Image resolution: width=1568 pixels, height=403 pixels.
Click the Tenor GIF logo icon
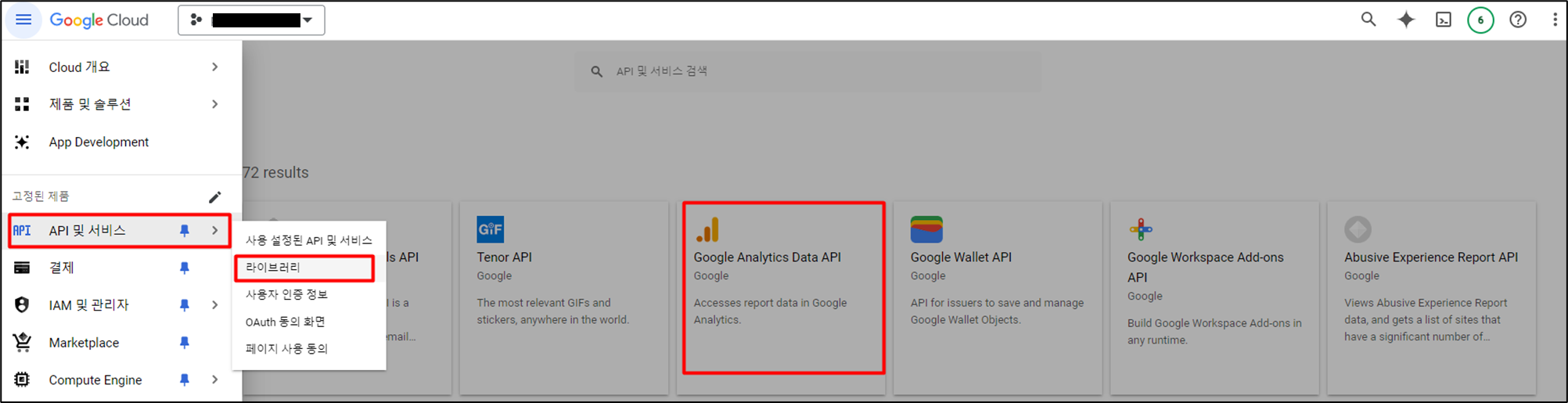pyautogui.click(x=491, y=229)
